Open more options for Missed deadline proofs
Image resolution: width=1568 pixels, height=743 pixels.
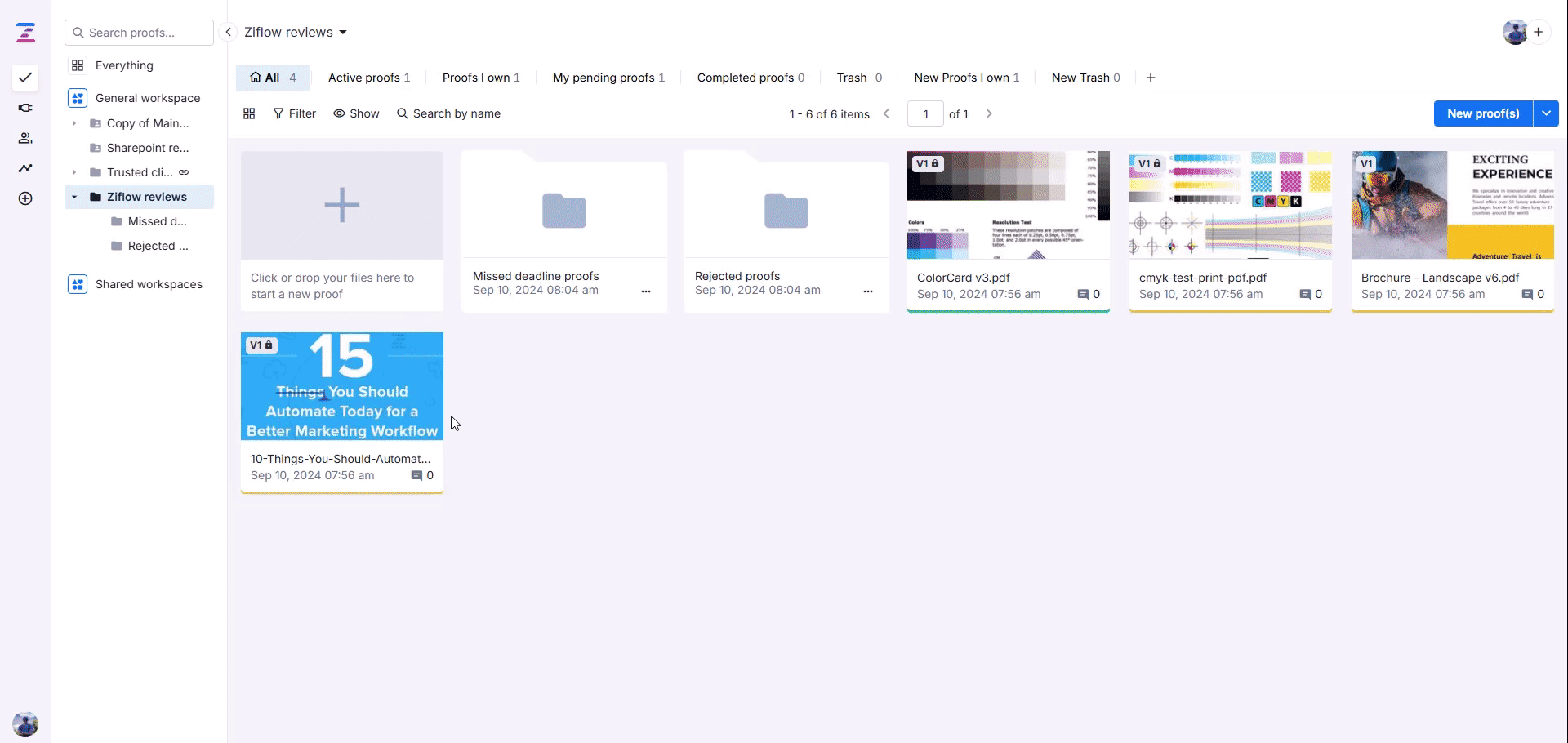click(646, 291)
